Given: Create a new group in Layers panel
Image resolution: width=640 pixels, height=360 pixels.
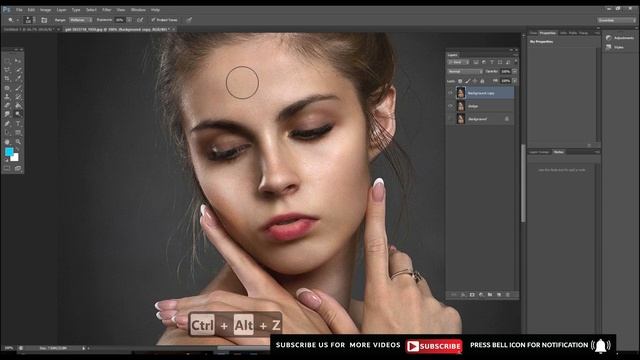Looking at the screenshot, I should pyautogui.click(x=490, y=294).
